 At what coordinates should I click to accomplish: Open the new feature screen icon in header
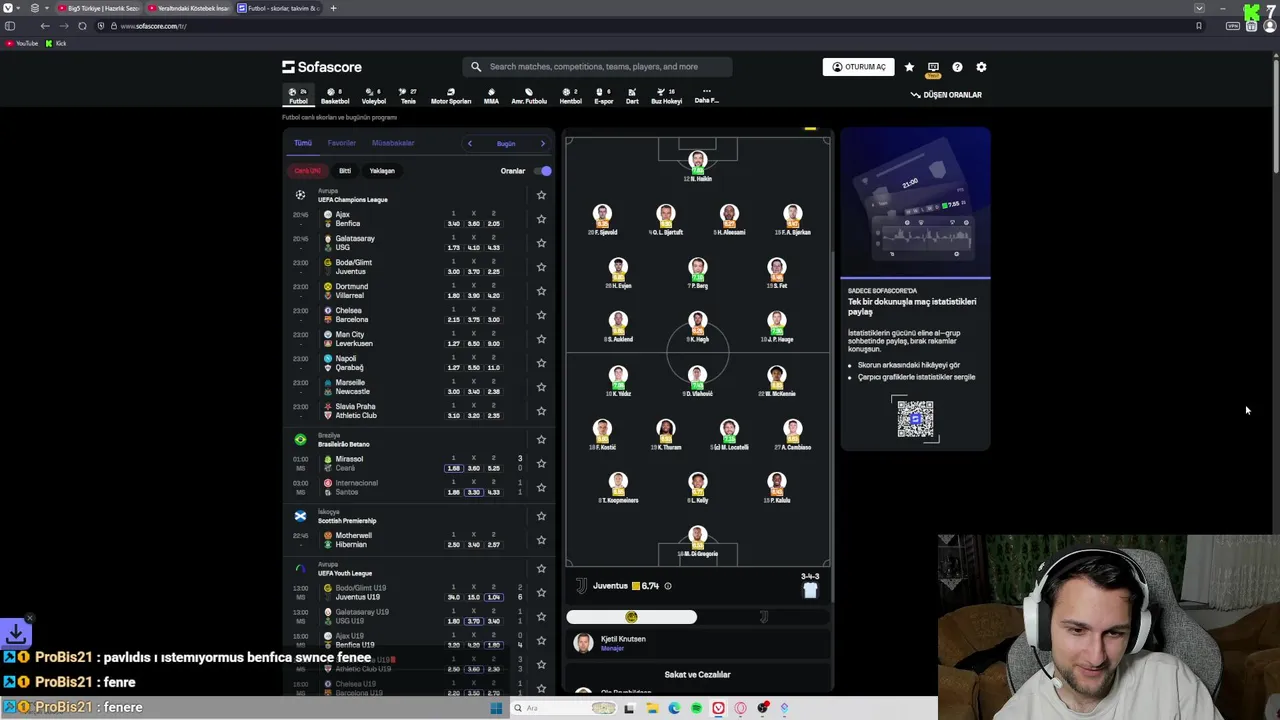click(933, 67)
